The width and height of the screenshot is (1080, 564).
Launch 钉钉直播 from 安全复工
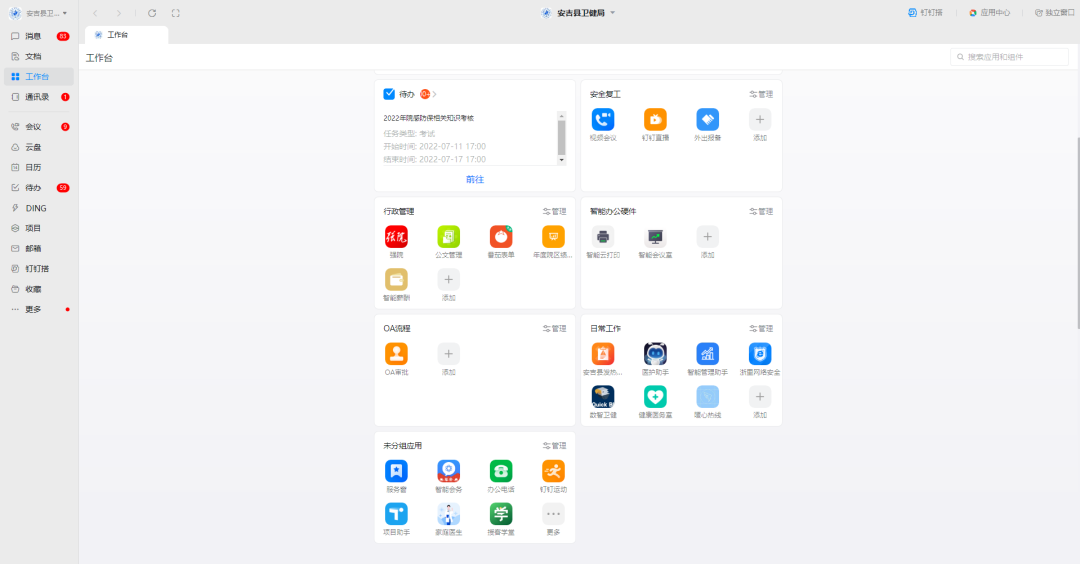655,120
